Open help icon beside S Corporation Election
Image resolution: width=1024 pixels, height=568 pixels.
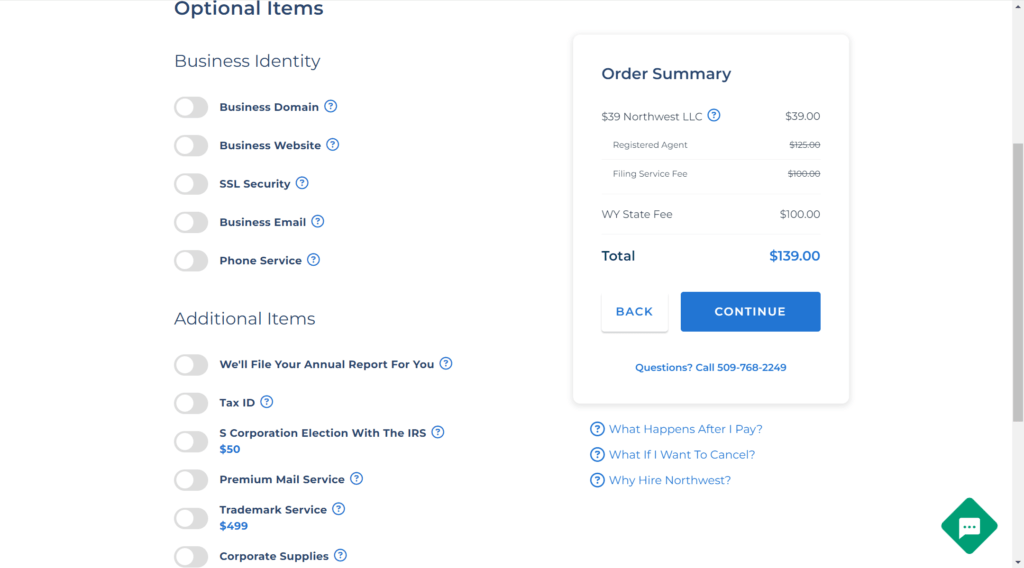(438, 432)
